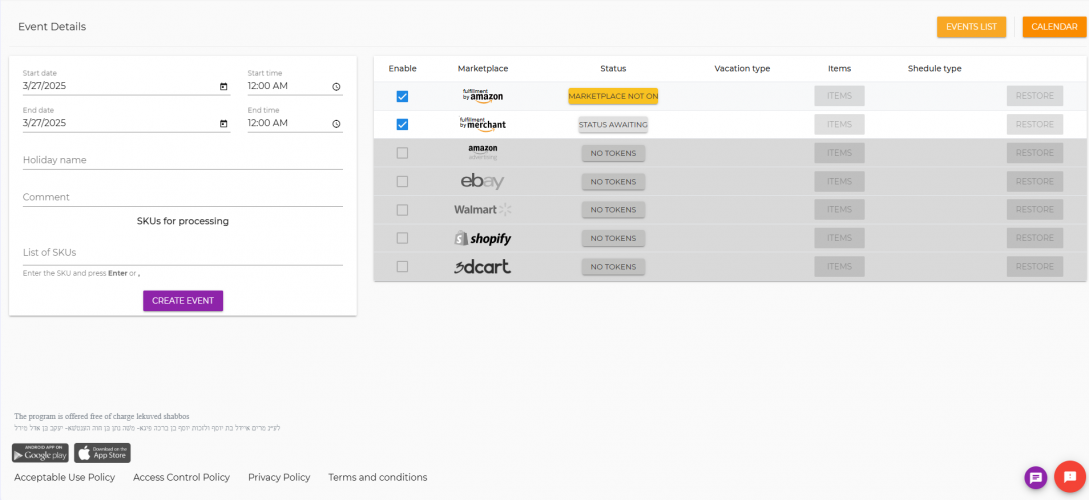Check the 3dcart Enable checkbox
Screen dimensions: 1089x500
(402, 266)
